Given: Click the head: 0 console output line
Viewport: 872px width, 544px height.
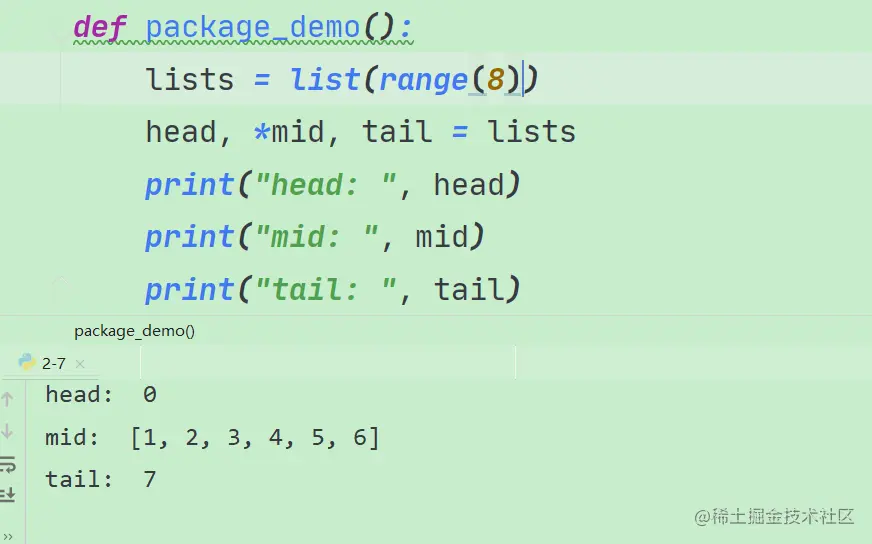Looking at the screenshot, I should pyautogui.click(x=101, y=394).
